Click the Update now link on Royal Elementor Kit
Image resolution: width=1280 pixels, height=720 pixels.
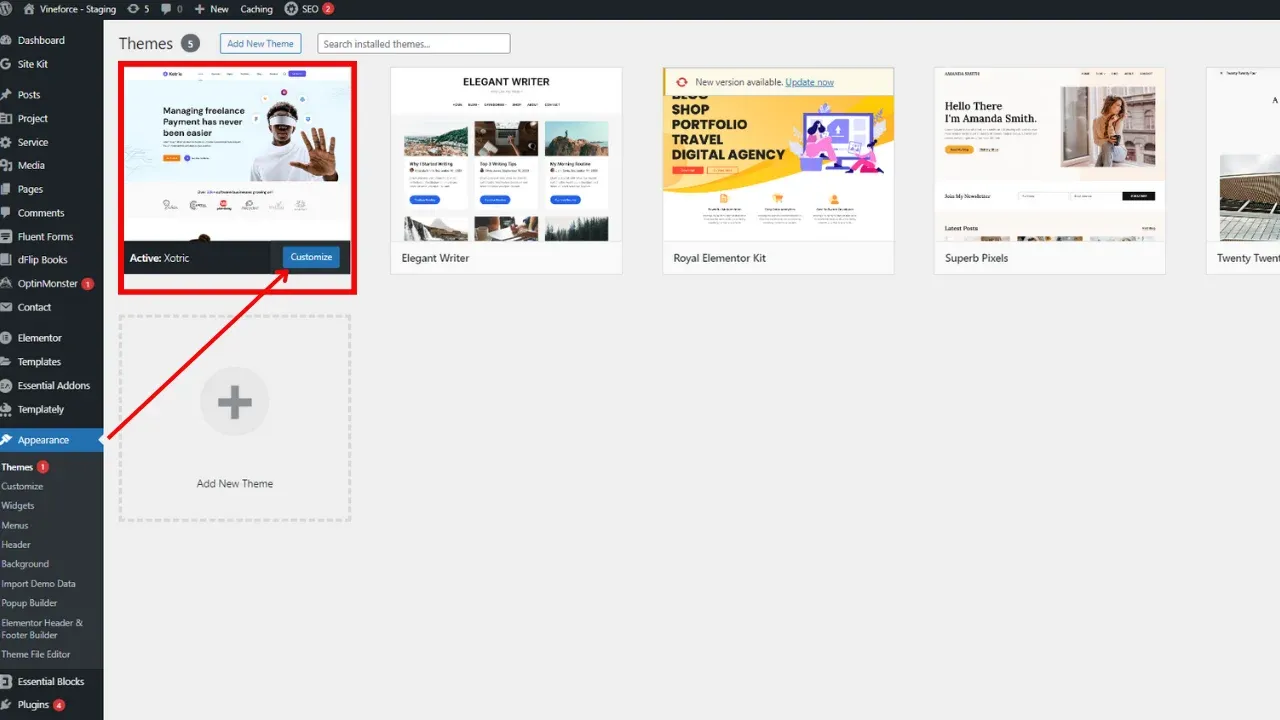[x=809, y=82]
